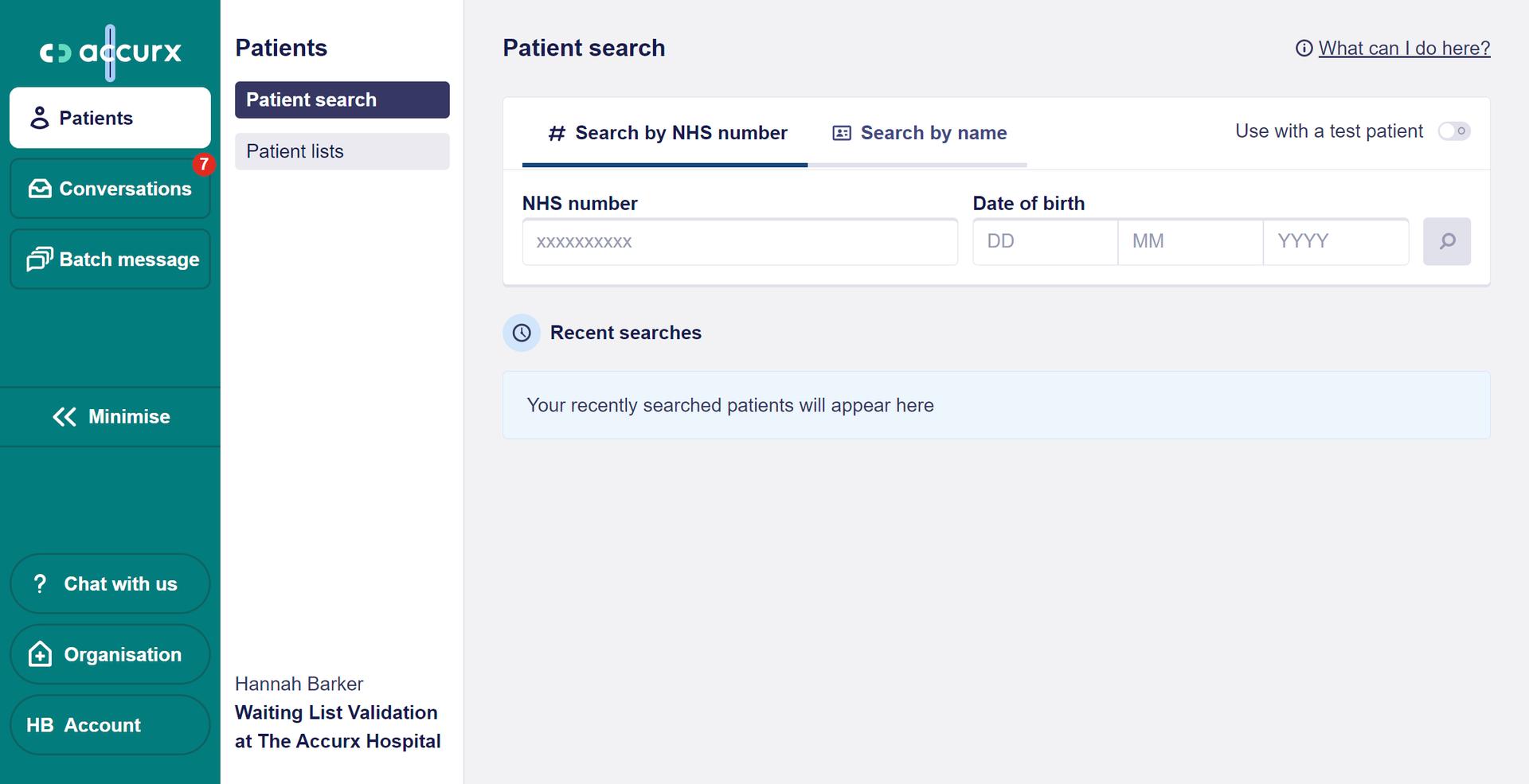Open Patients from the sidebar person icon

pos(40,118)
